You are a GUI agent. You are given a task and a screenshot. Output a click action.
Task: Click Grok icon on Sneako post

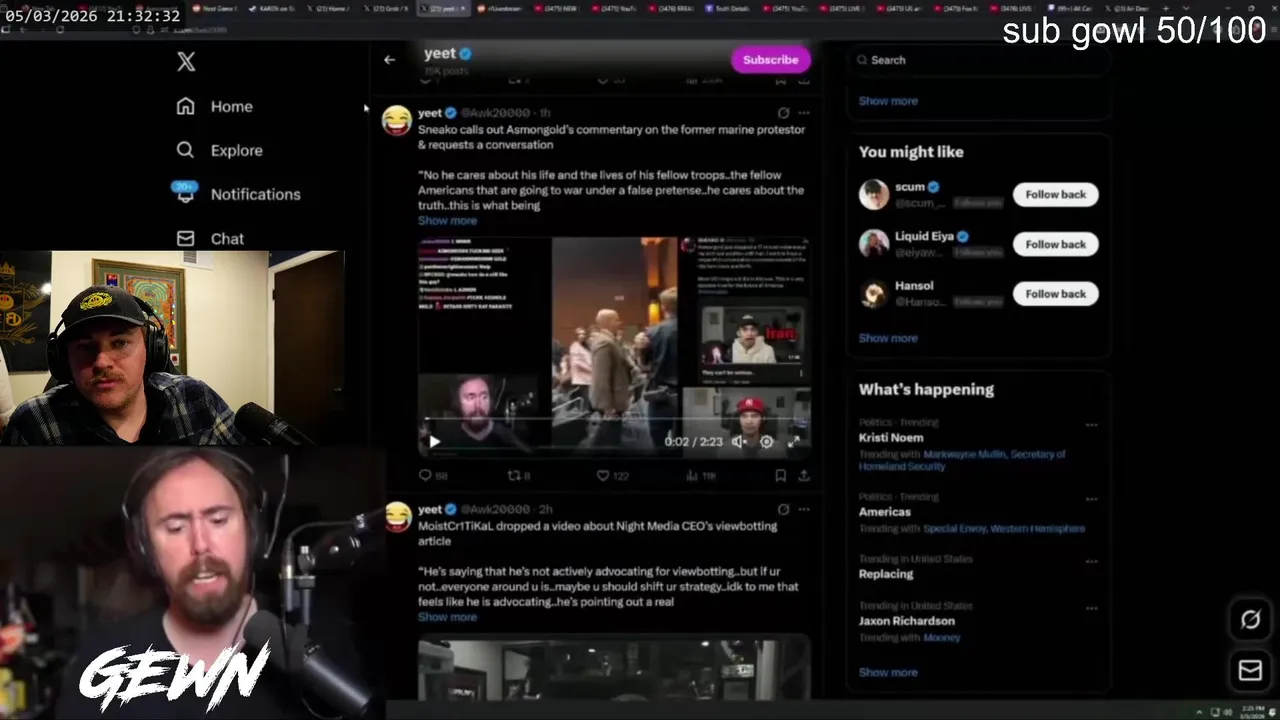coord(783,113)
